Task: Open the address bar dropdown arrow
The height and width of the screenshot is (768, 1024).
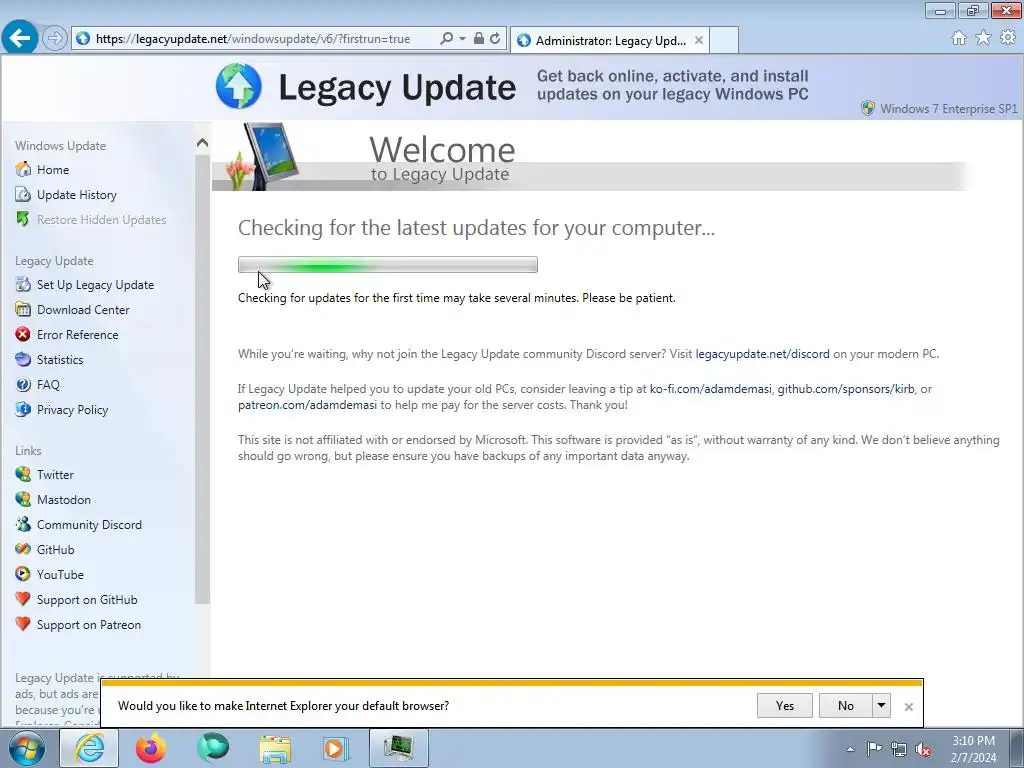Action: coord(462,39)
